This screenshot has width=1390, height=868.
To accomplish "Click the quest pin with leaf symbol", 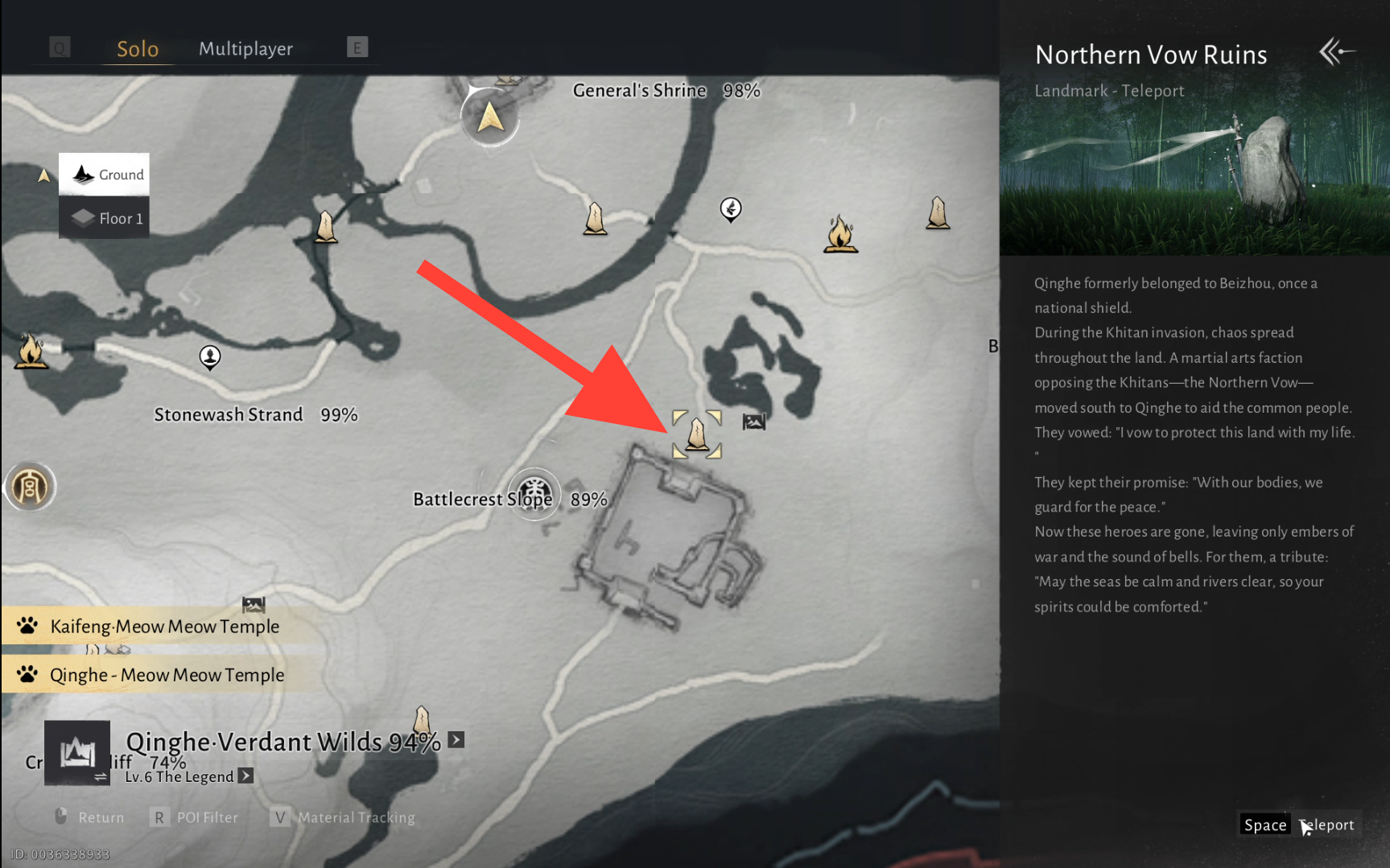I will 731,210.
